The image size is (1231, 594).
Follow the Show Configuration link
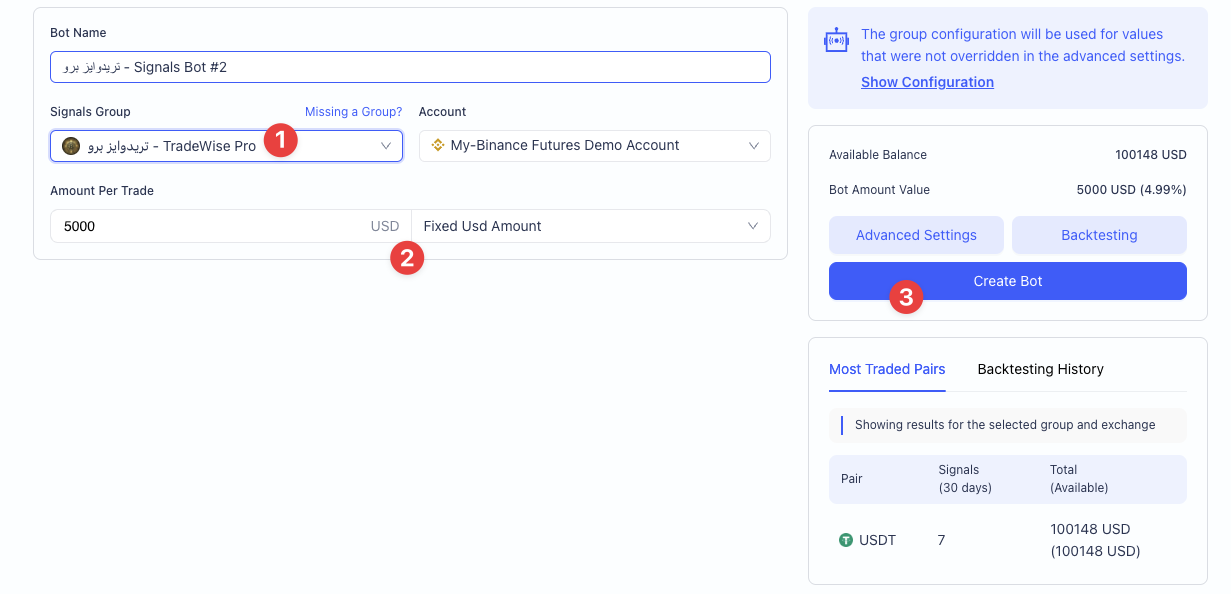point(927,82)
